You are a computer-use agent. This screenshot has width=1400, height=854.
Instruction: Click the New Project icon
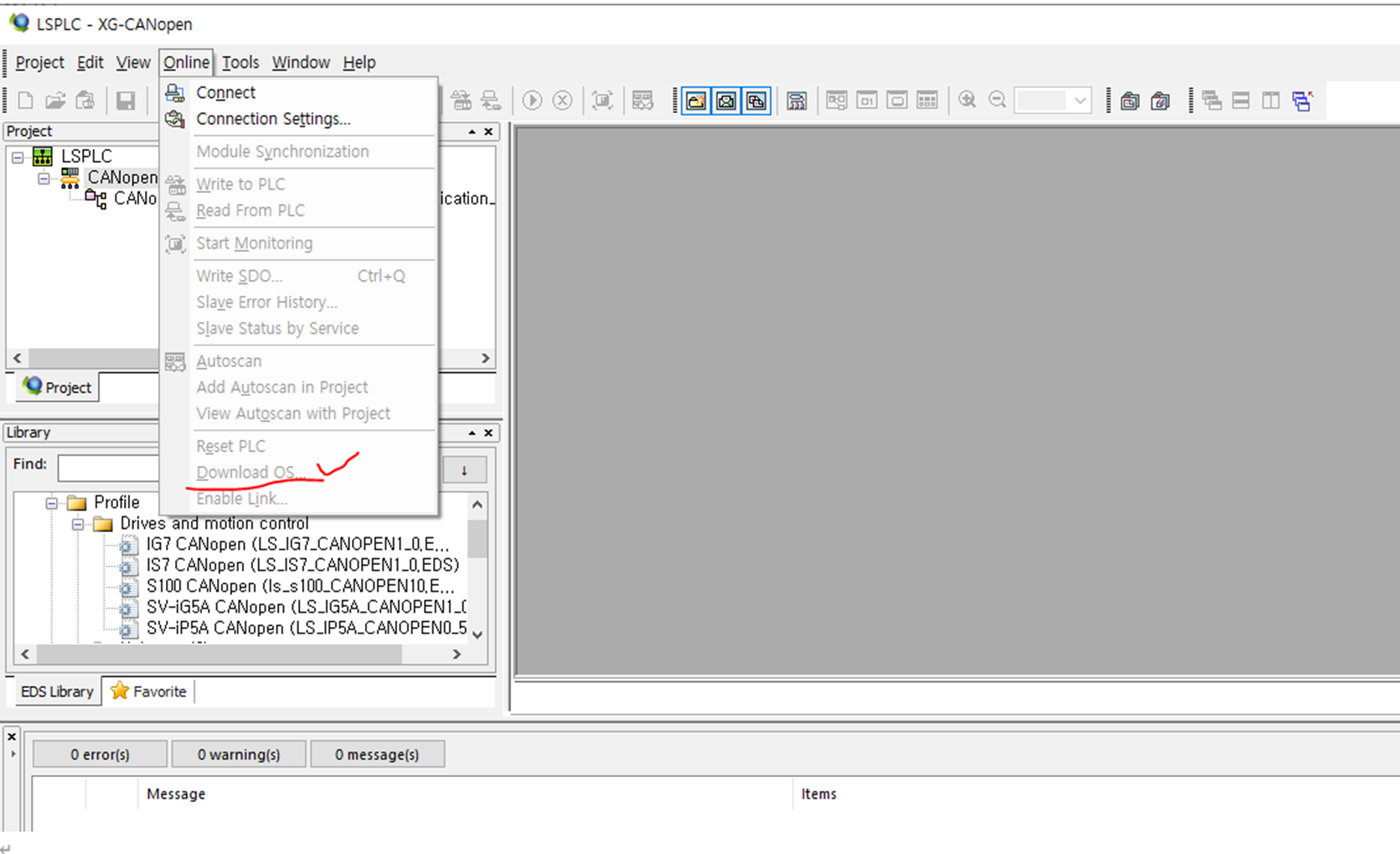25,100
